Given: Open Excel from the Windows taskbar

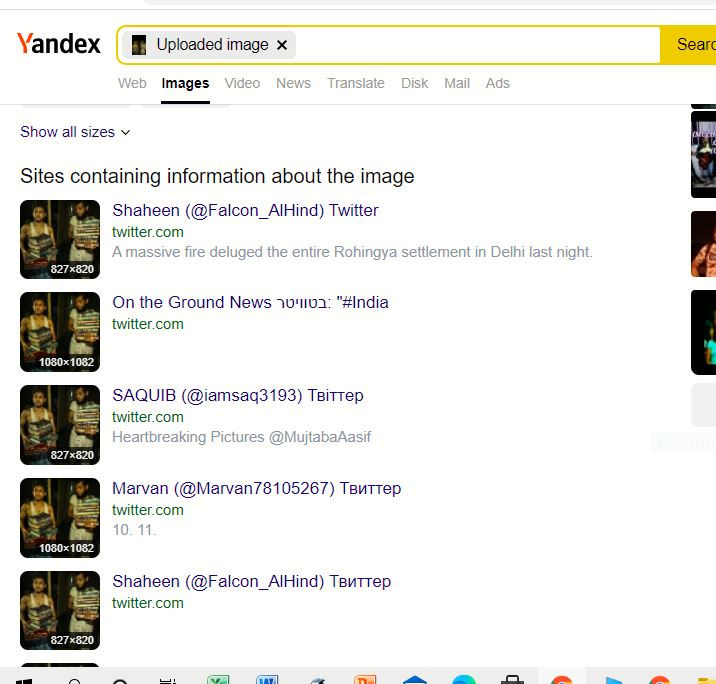Looking at the screenshot, I should click(x=218, y=680).
